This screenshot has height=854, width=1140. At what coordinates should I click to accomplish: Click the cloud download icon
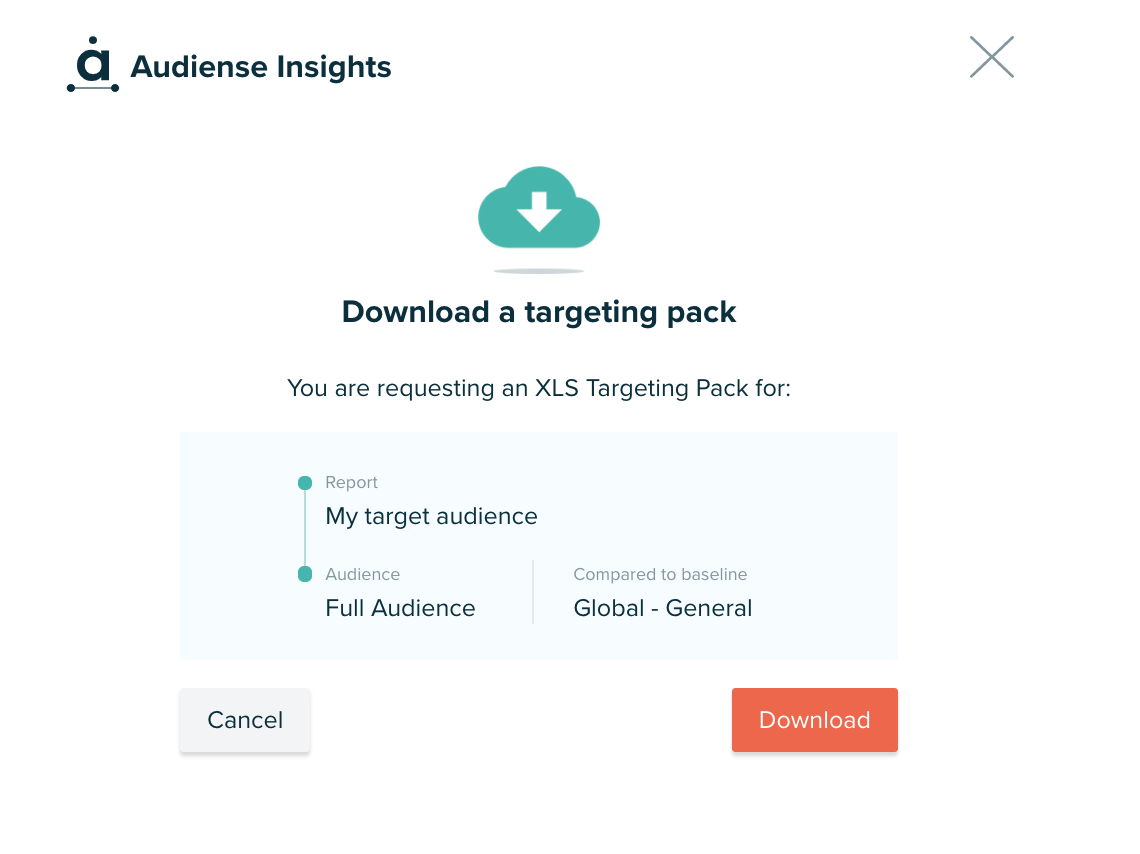539,209
